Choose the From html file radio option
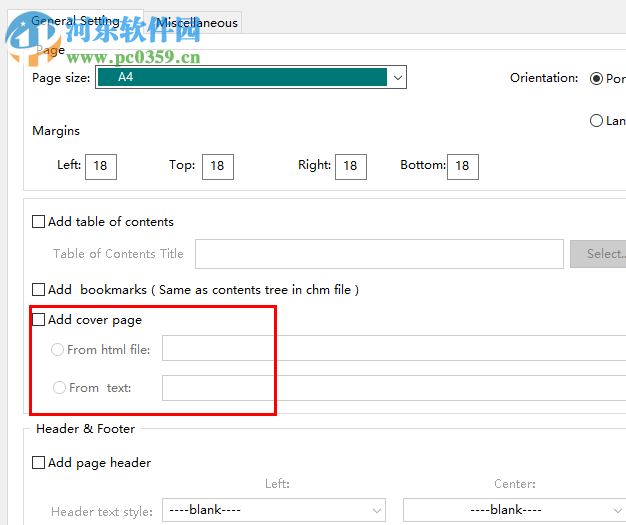This screenshot has width=626, height=525. (x=57, y=350)
